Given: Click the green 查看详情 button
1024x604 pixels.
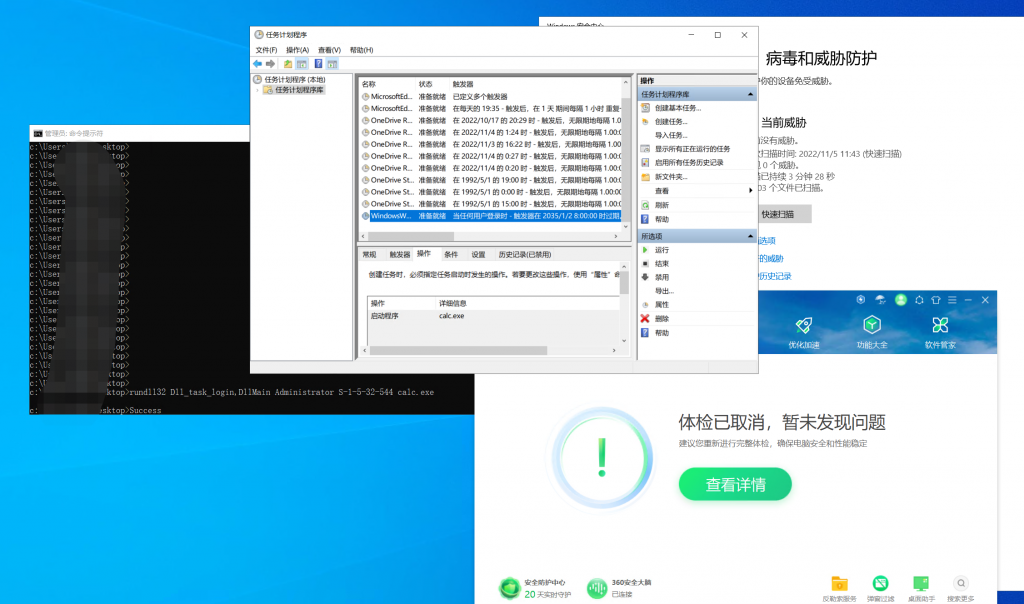Looking at the screenshot, I should (x=735, y=485).
